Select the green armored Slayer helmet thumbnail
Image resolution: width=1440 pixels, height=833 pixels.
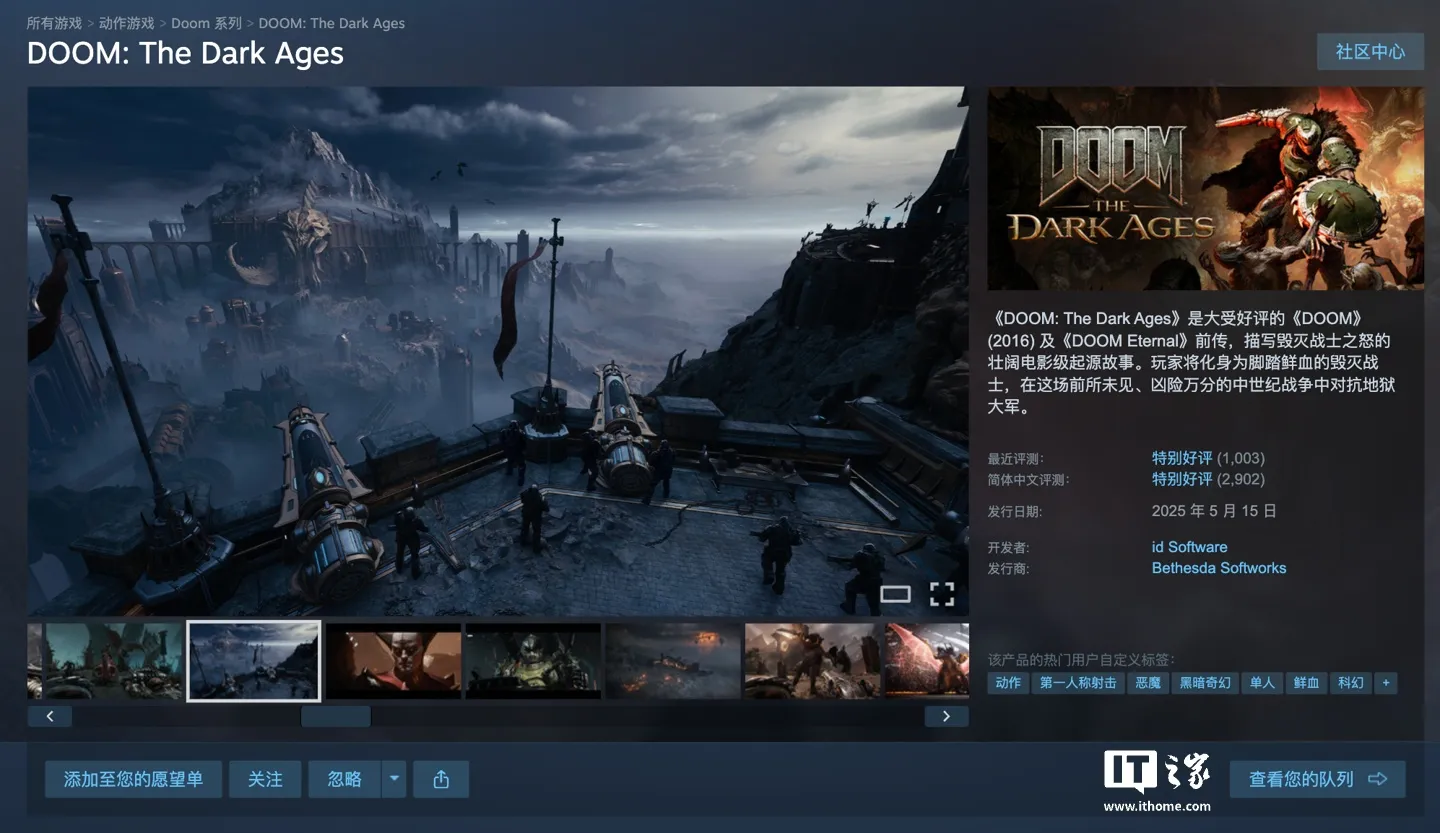click(533, 661)
